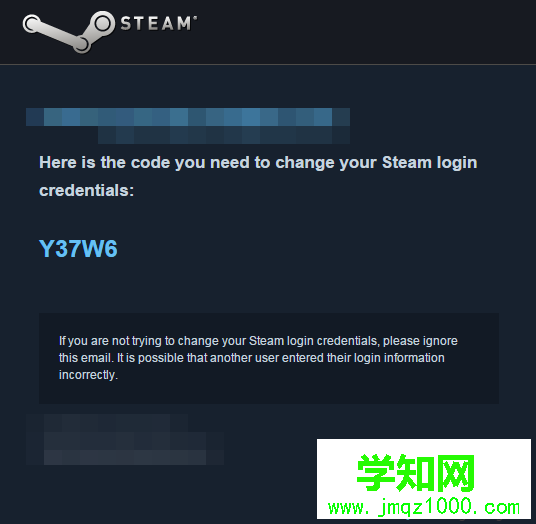Click the 网 character in the watermark
536x524 pixels.
(455, 473)
